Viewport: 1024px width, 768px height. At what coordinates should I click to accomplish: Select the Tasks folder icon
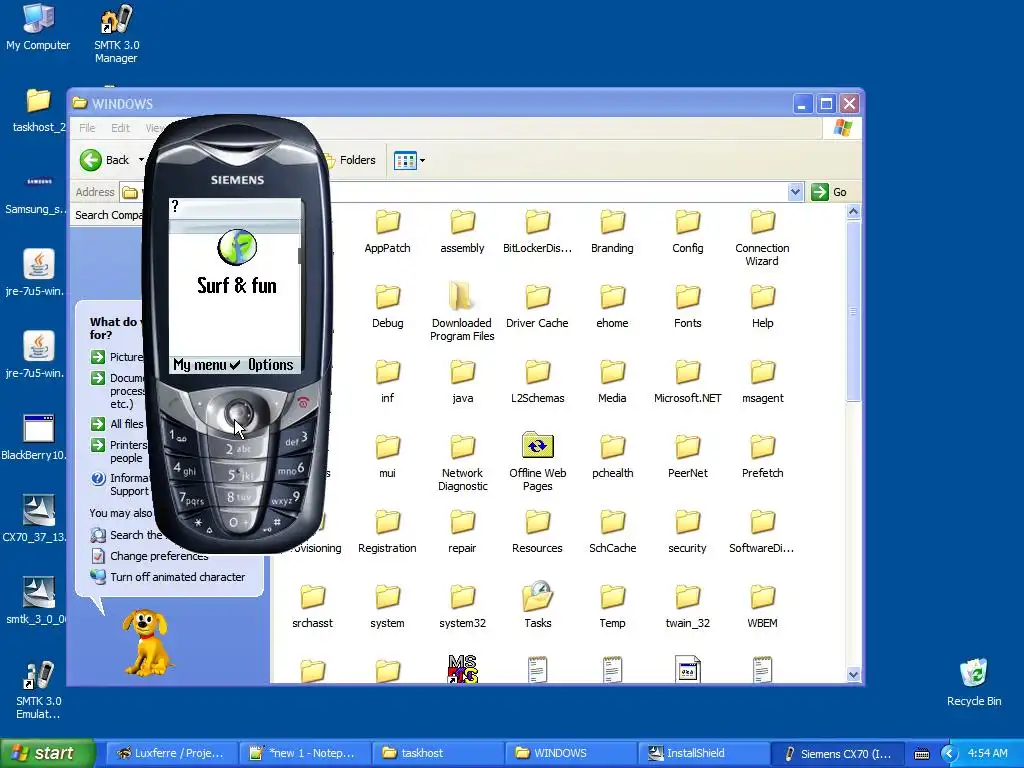click(537, 596)
